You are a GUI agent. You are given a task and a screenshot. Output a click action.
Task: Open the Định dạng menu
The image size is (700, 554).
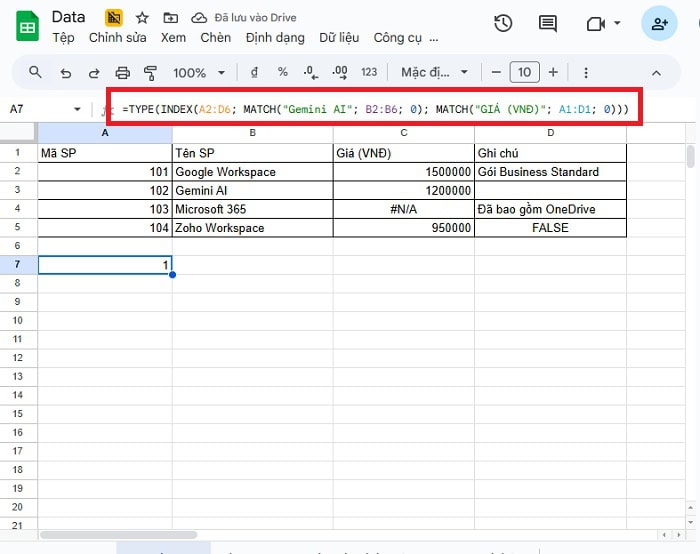(275, 38)
